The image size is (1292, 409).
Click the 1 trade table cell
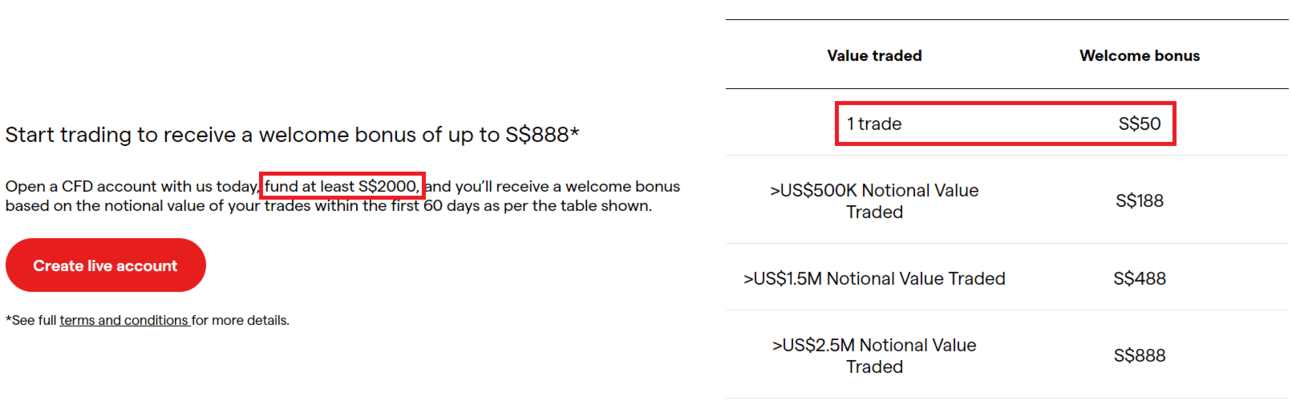tap(874, 124)
